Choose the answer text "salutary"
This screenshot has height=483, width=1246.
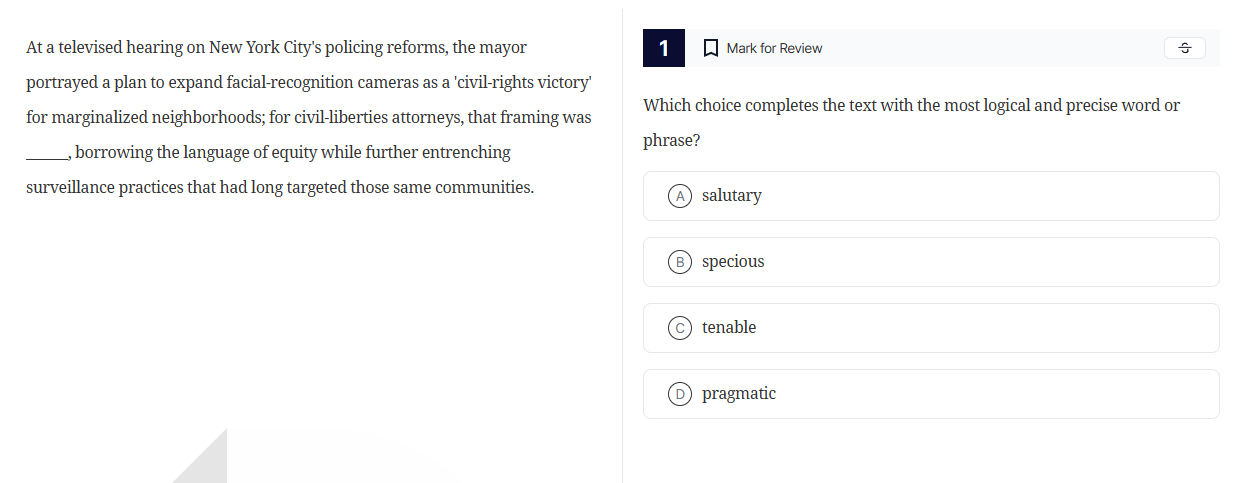tap(732, 196)
